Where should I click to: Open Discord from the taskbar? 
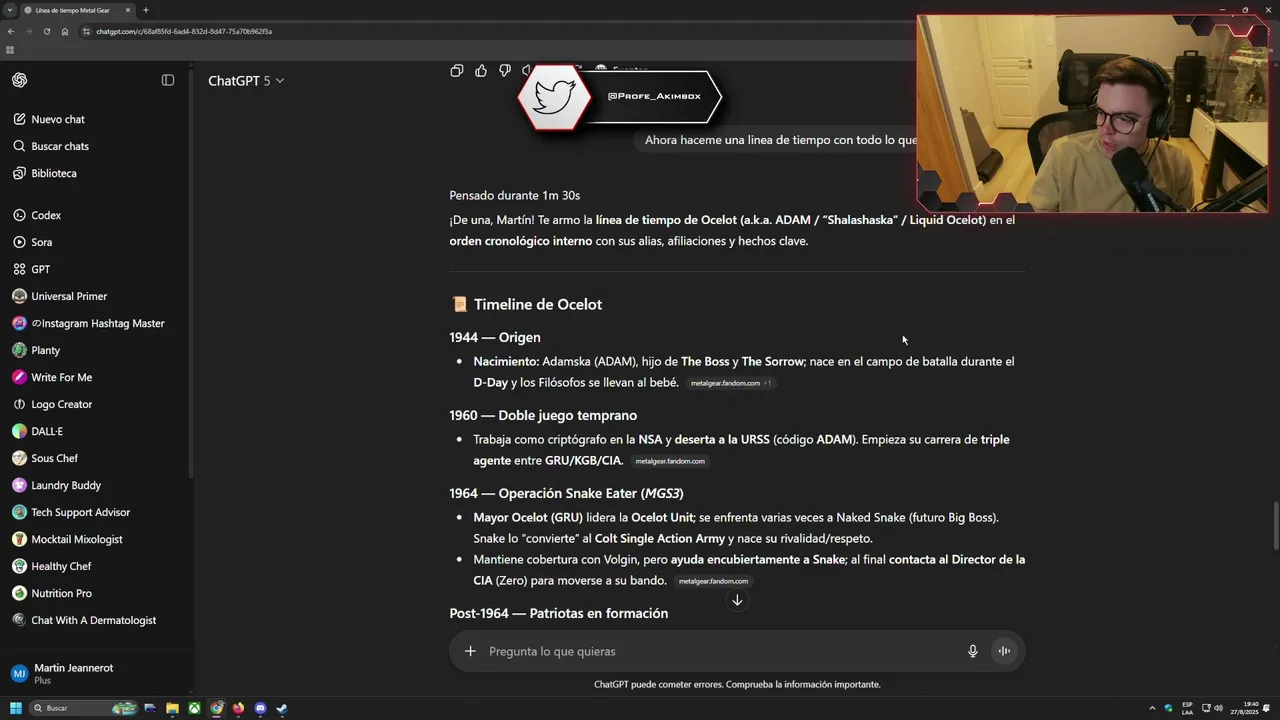pyautogui.click(x=260, y=708)
